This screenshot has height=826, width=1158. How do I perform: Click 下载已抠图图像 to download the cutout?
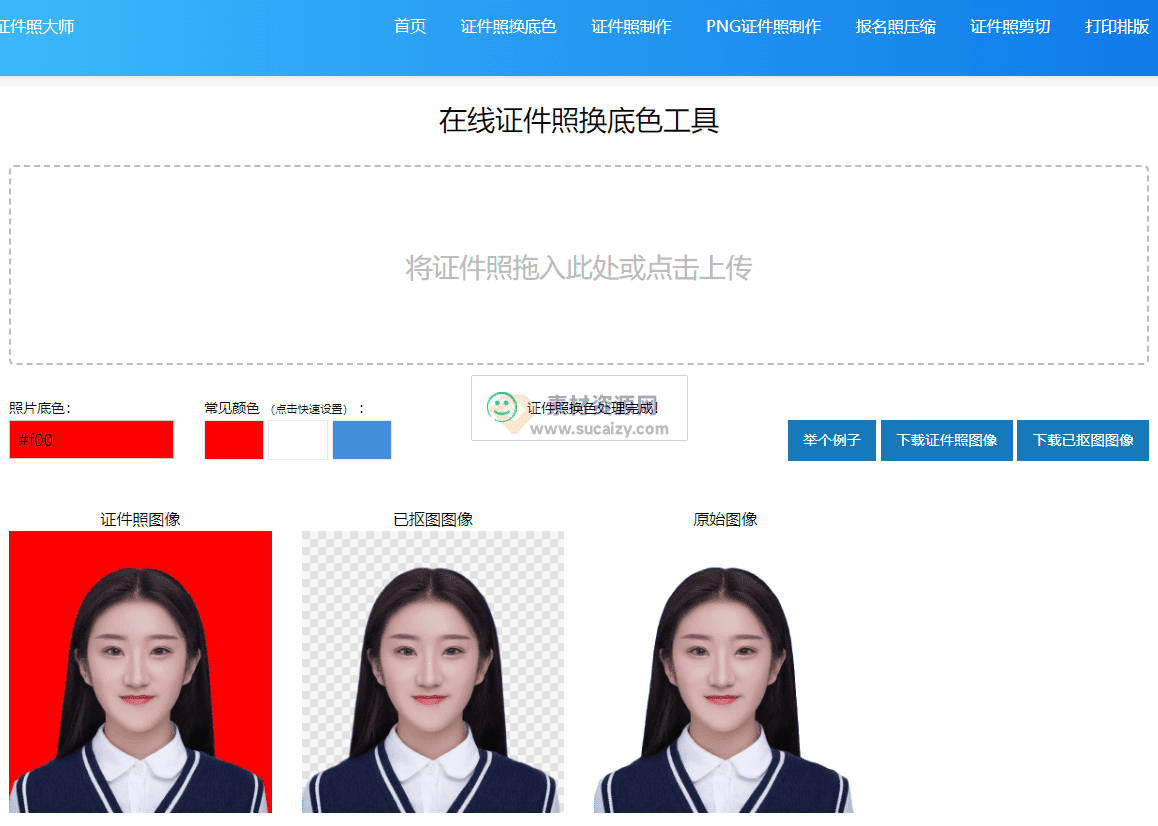point(1082,440)
